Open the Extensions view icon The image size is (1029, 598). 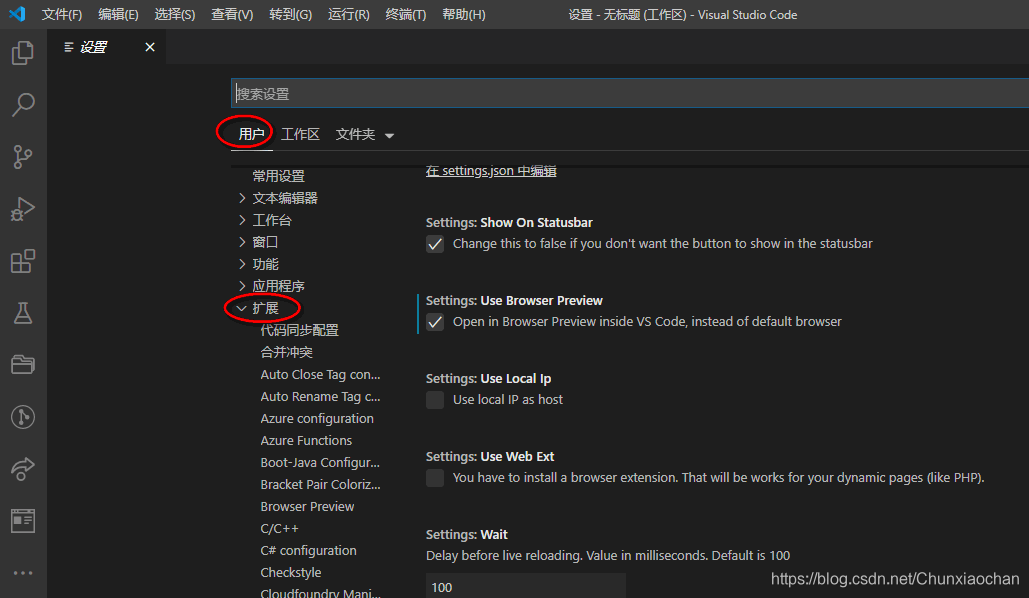[x=23, y=261]
